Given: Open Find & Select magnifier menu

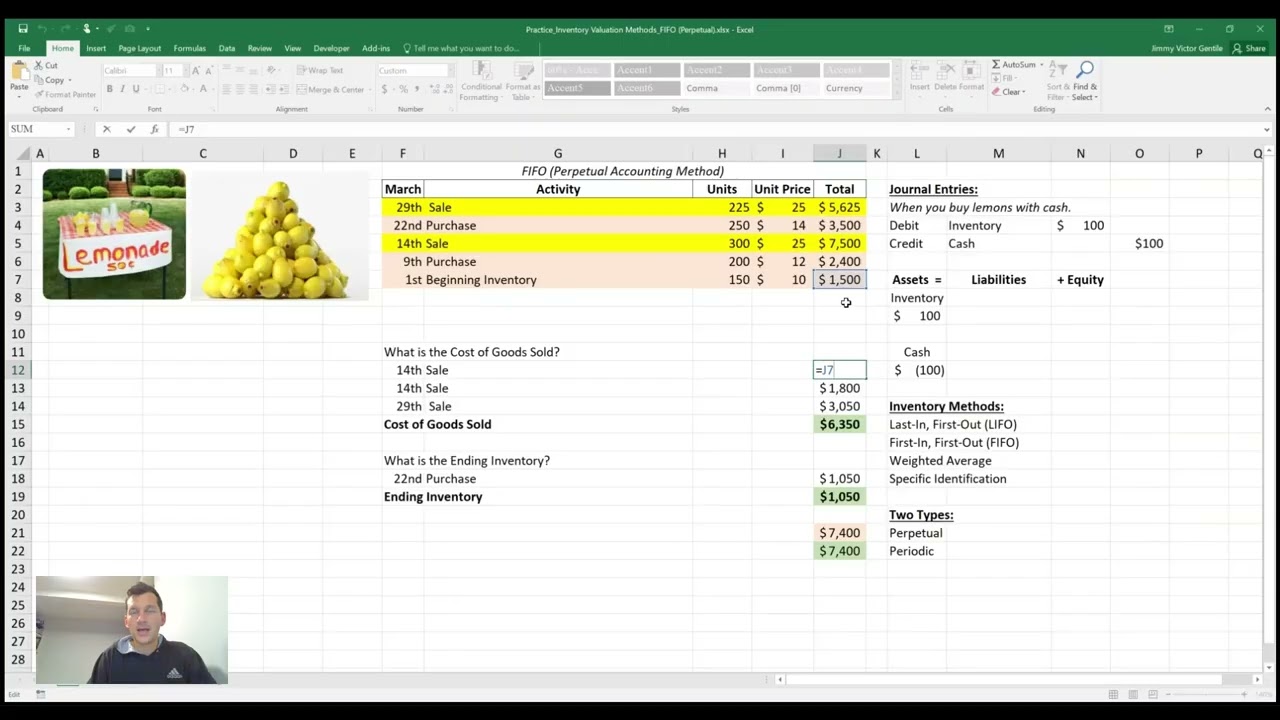Looking at the screenshot, I should [1085, 81].
